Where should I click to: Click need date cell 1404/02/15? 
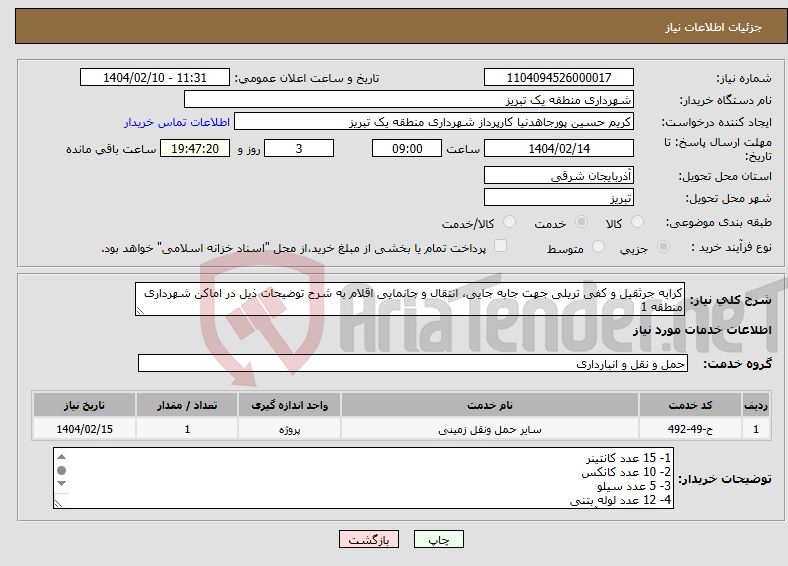pyautogui.click(x=84, y=429)
